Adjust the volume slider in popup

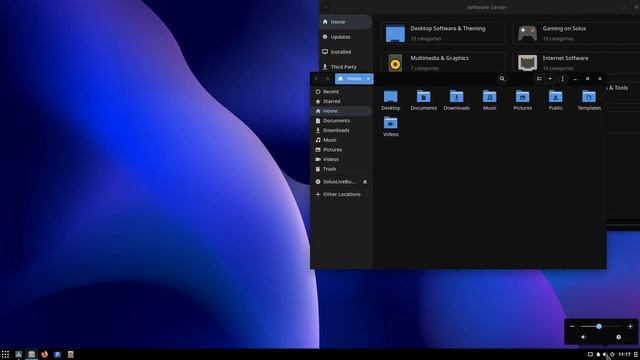[601, 327]
